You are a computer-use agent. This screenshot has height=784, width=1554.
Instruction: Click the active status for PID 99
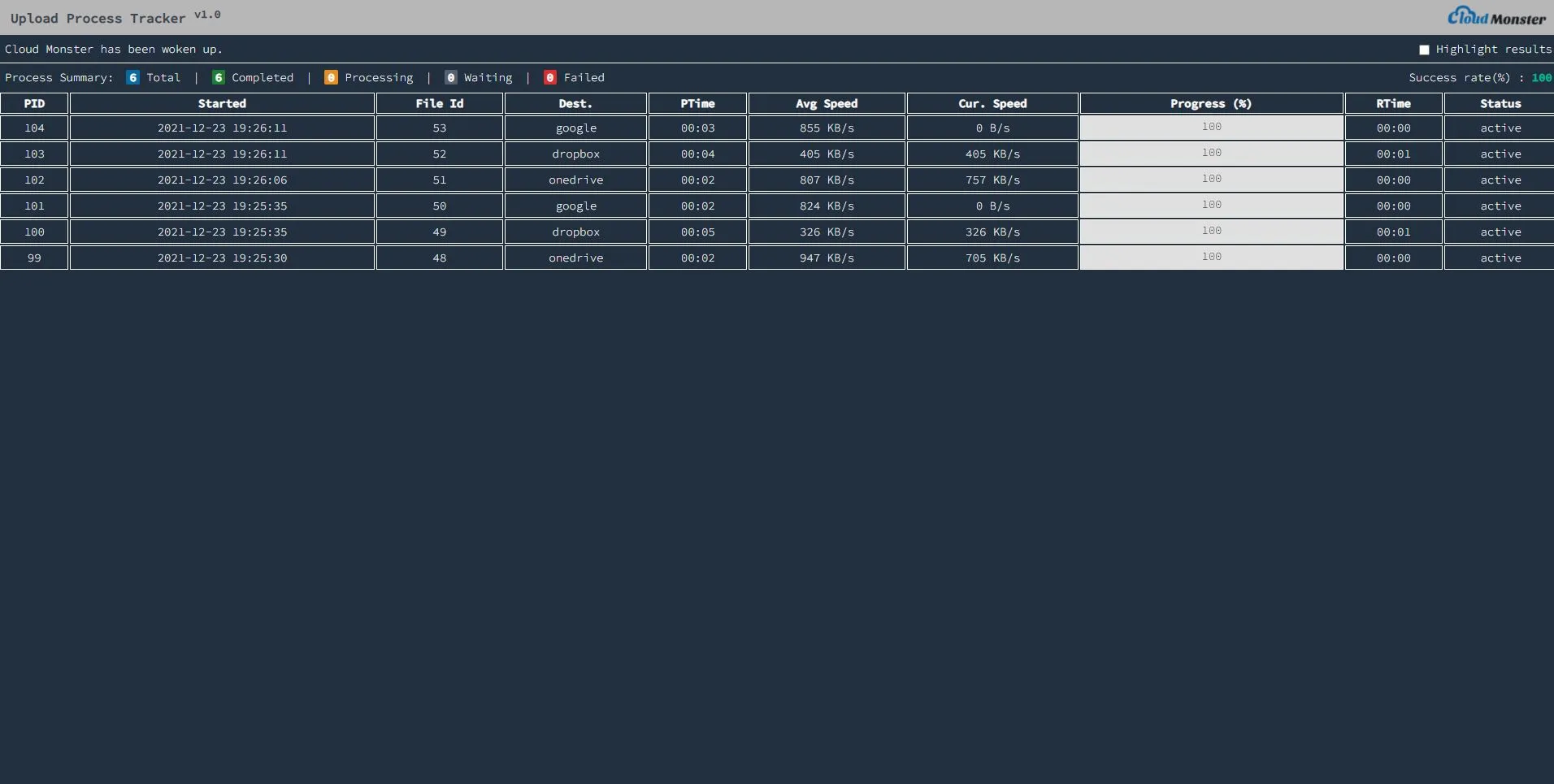pos(1500,258)
